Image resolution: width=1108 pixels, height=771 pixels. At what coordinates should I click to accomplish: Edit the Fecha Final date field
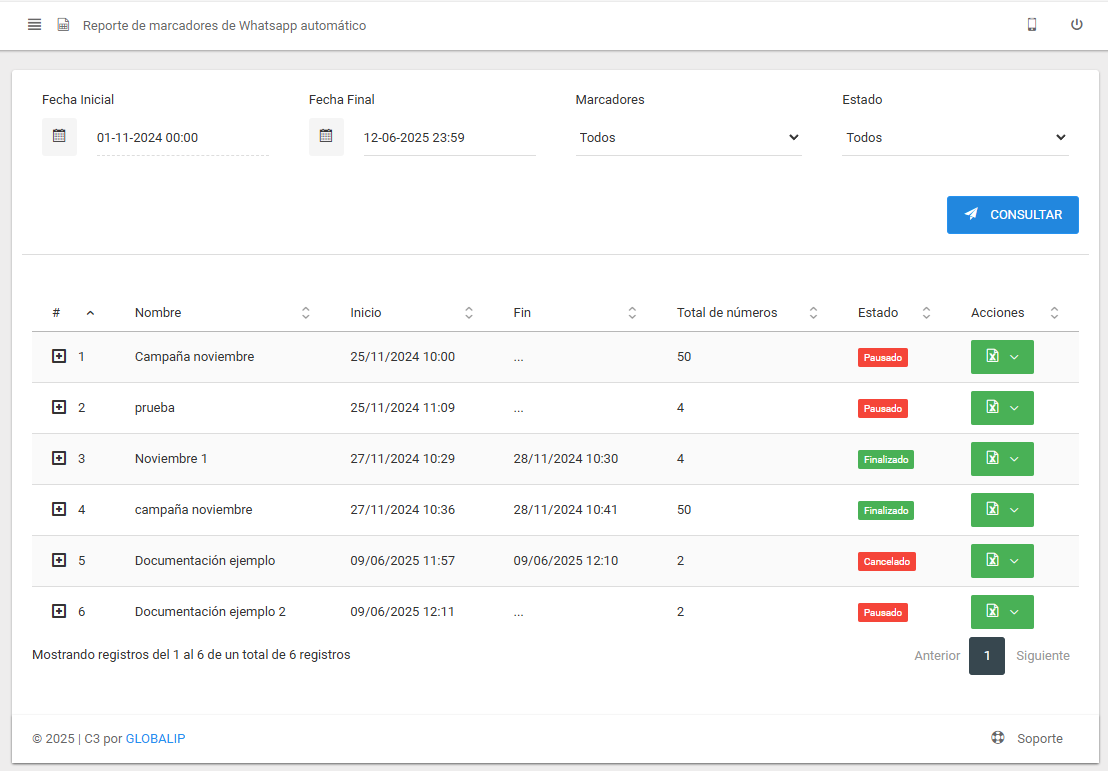pos(449,138)
